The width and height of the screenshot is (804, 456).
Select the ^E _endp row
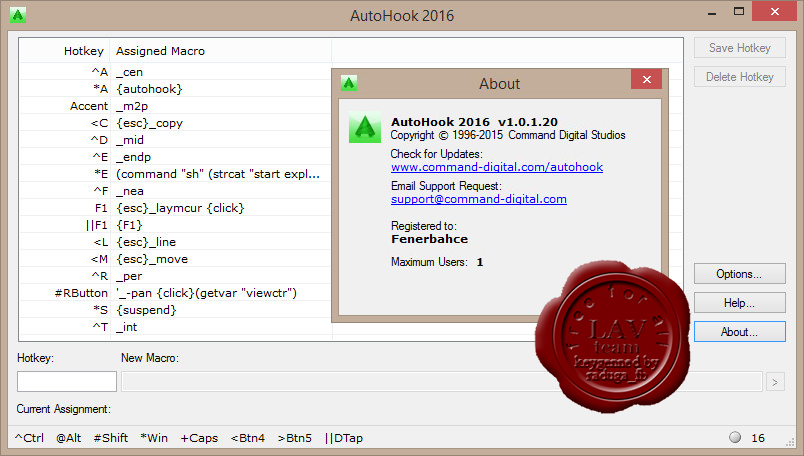point(176,156)
